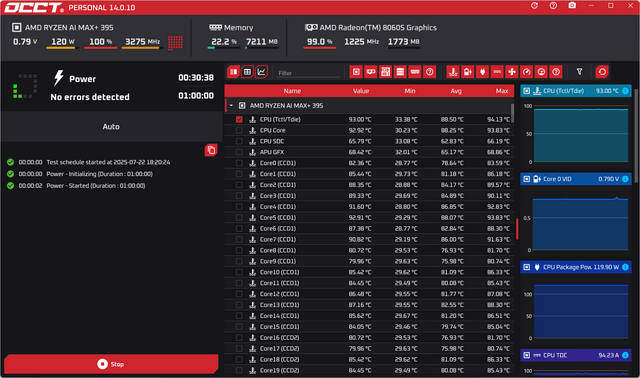The width and height of the screenshot is (640, 378).
Task: Open info for the Core 0 VID graph
Action: 625,179
